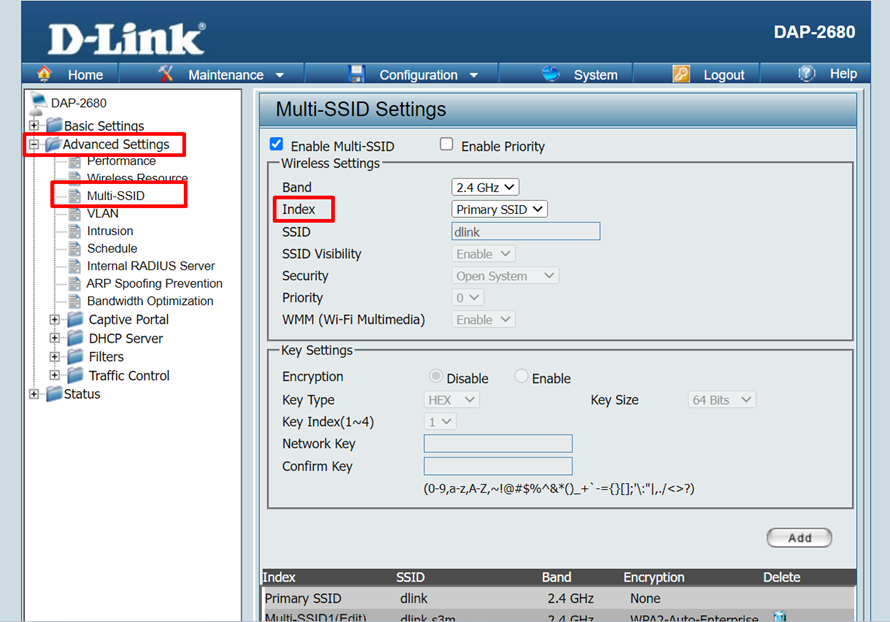Click the Schedule page icon
Viewport: 890px width, 622px height.
click(74, 249)
